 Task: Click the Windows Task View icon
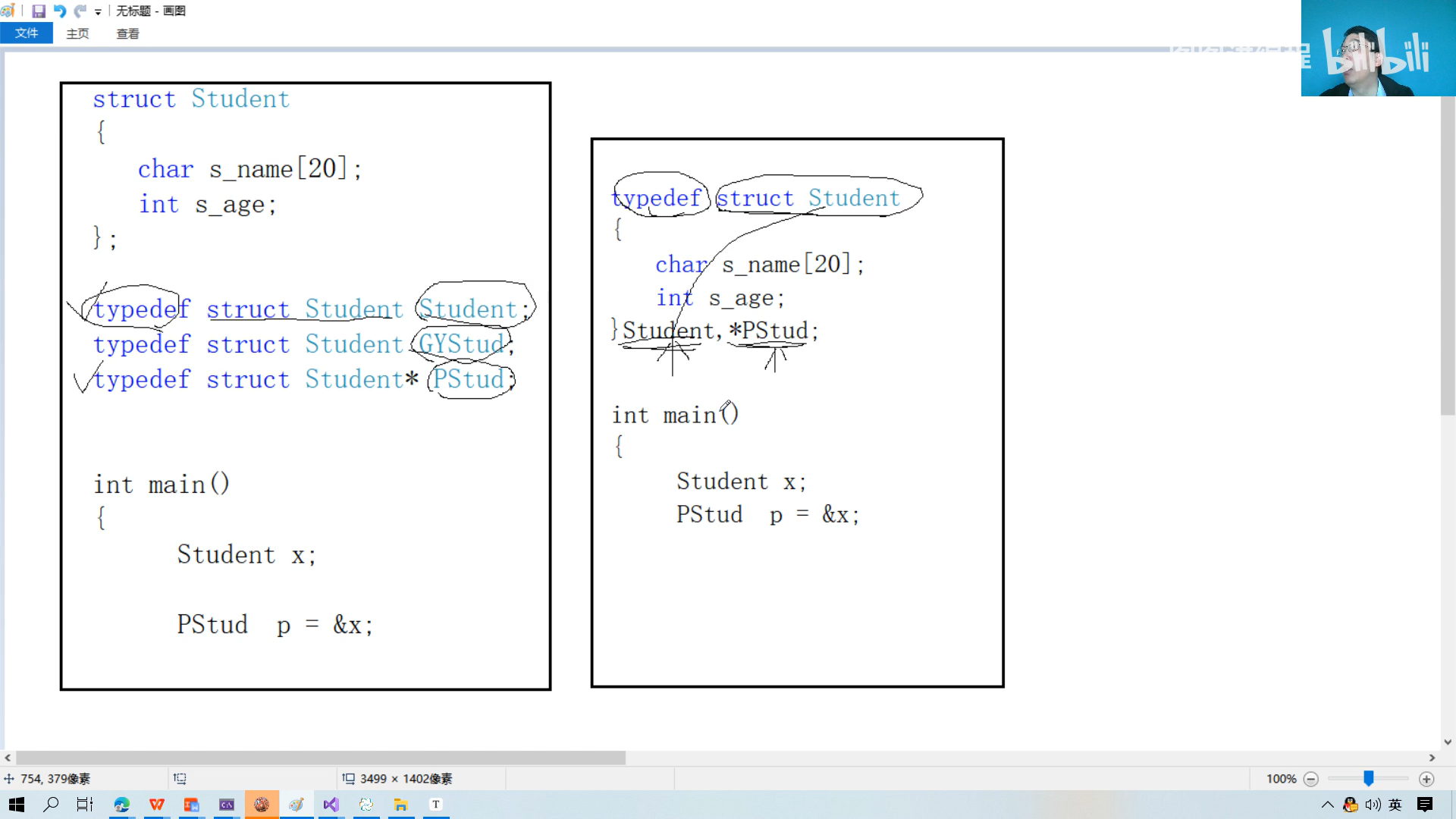[x=85, y=805]
